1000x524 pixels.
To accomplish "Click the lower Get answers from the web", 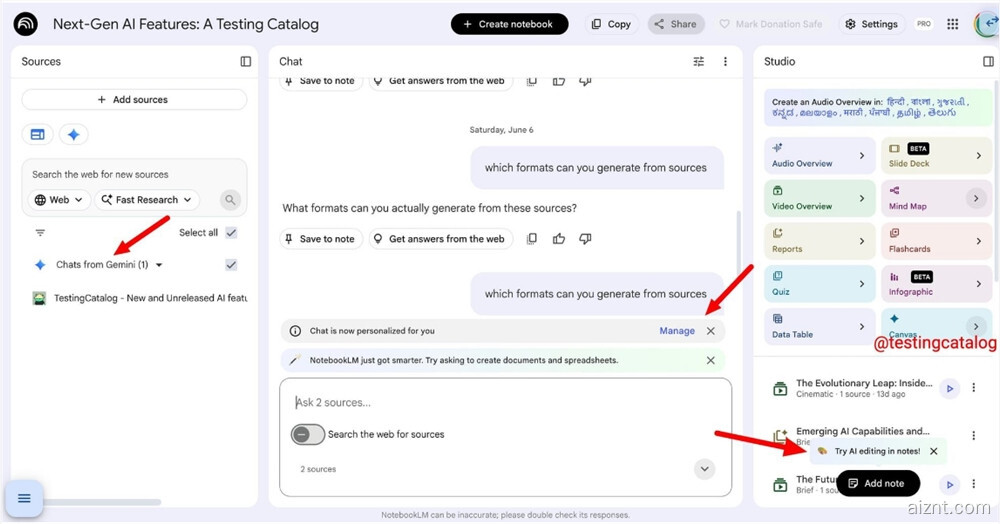I will coord(441,238).
